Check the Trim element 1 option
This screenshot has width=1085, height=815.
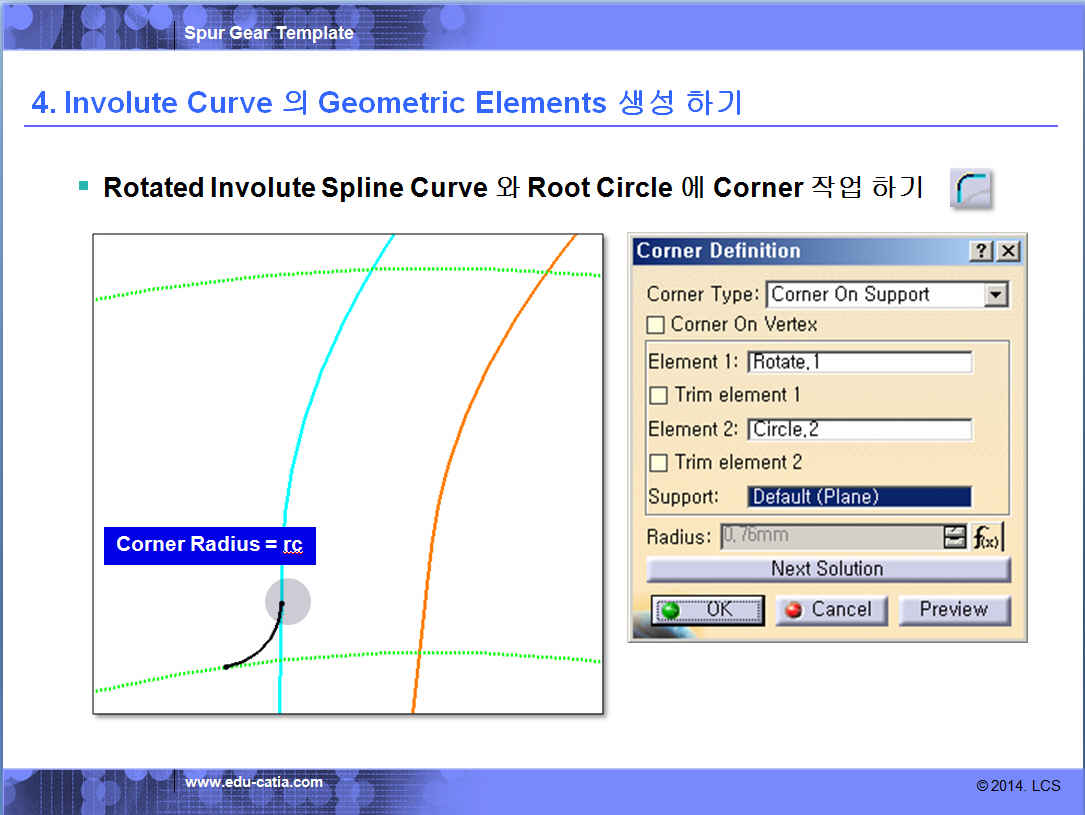click(x=658, y=395)
